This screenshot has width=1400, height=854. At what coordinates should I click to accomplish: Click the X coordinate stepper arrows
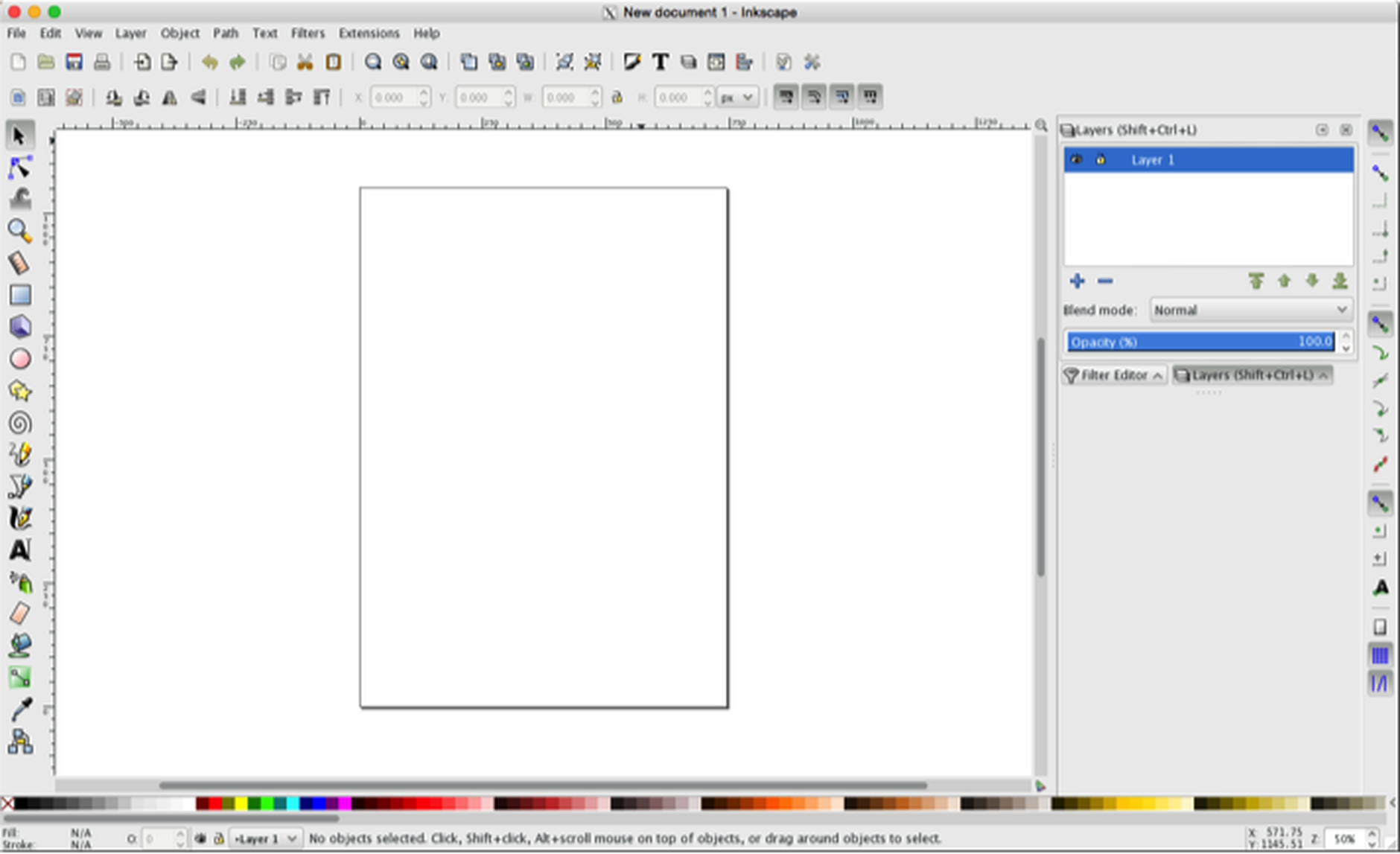tap(424, 97)
